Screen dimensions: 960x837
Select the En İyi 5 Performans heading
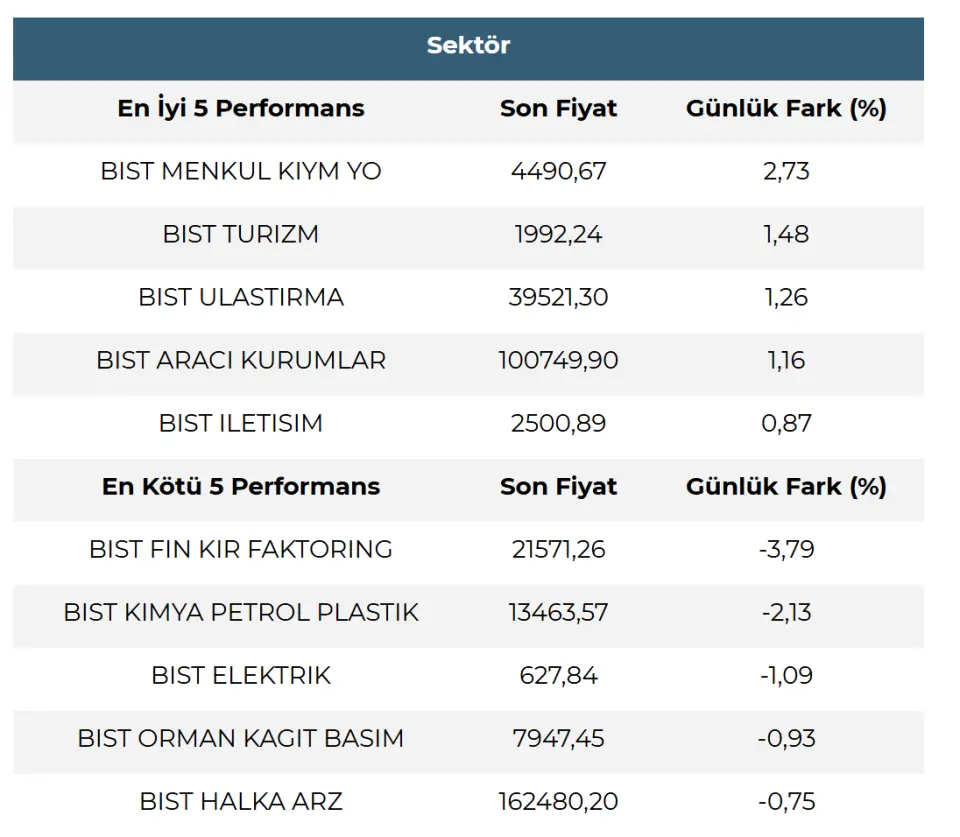[241, 108]
